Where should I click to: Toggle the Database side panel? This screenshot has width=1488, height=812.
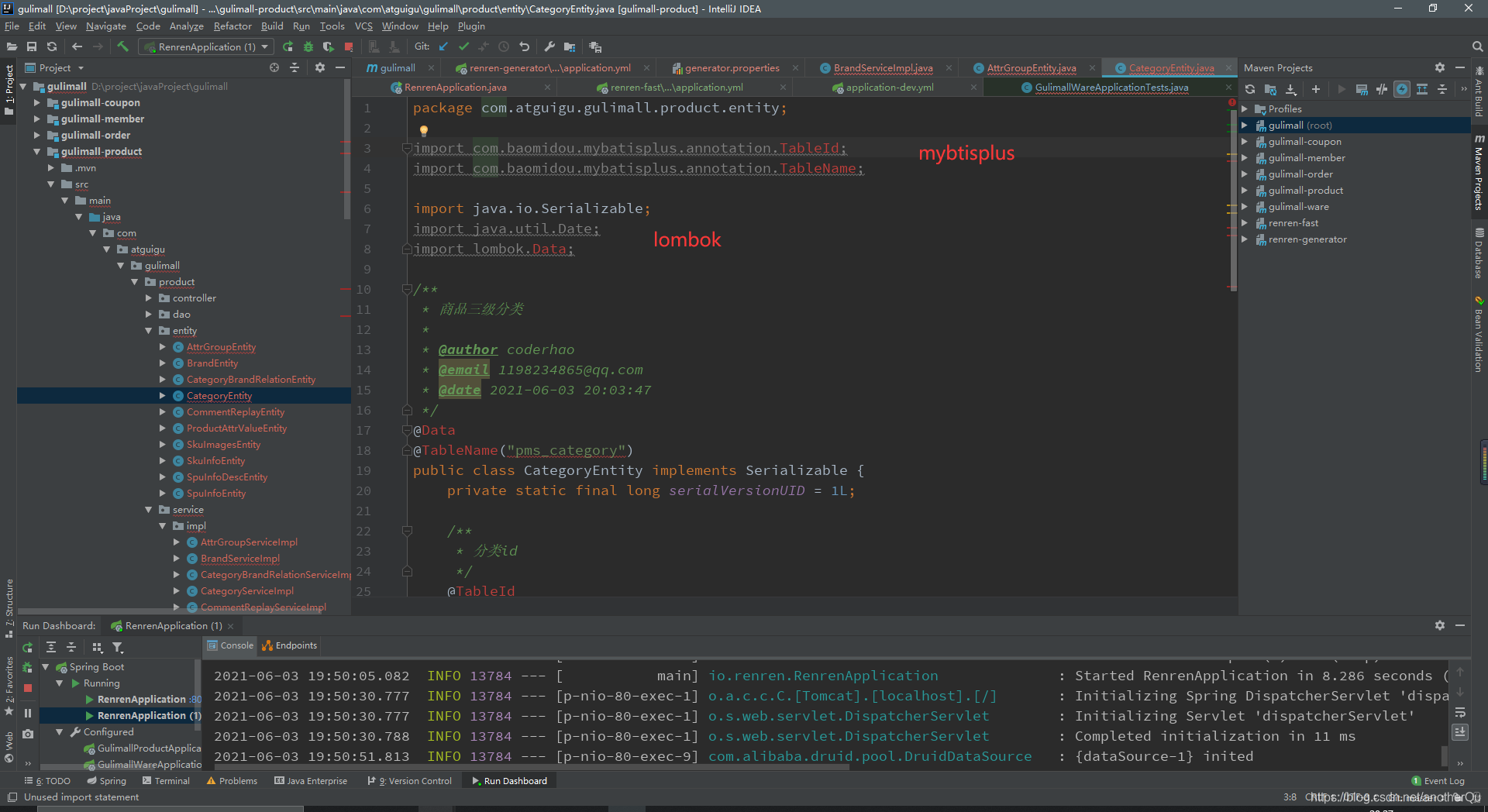pos(1479,253)
